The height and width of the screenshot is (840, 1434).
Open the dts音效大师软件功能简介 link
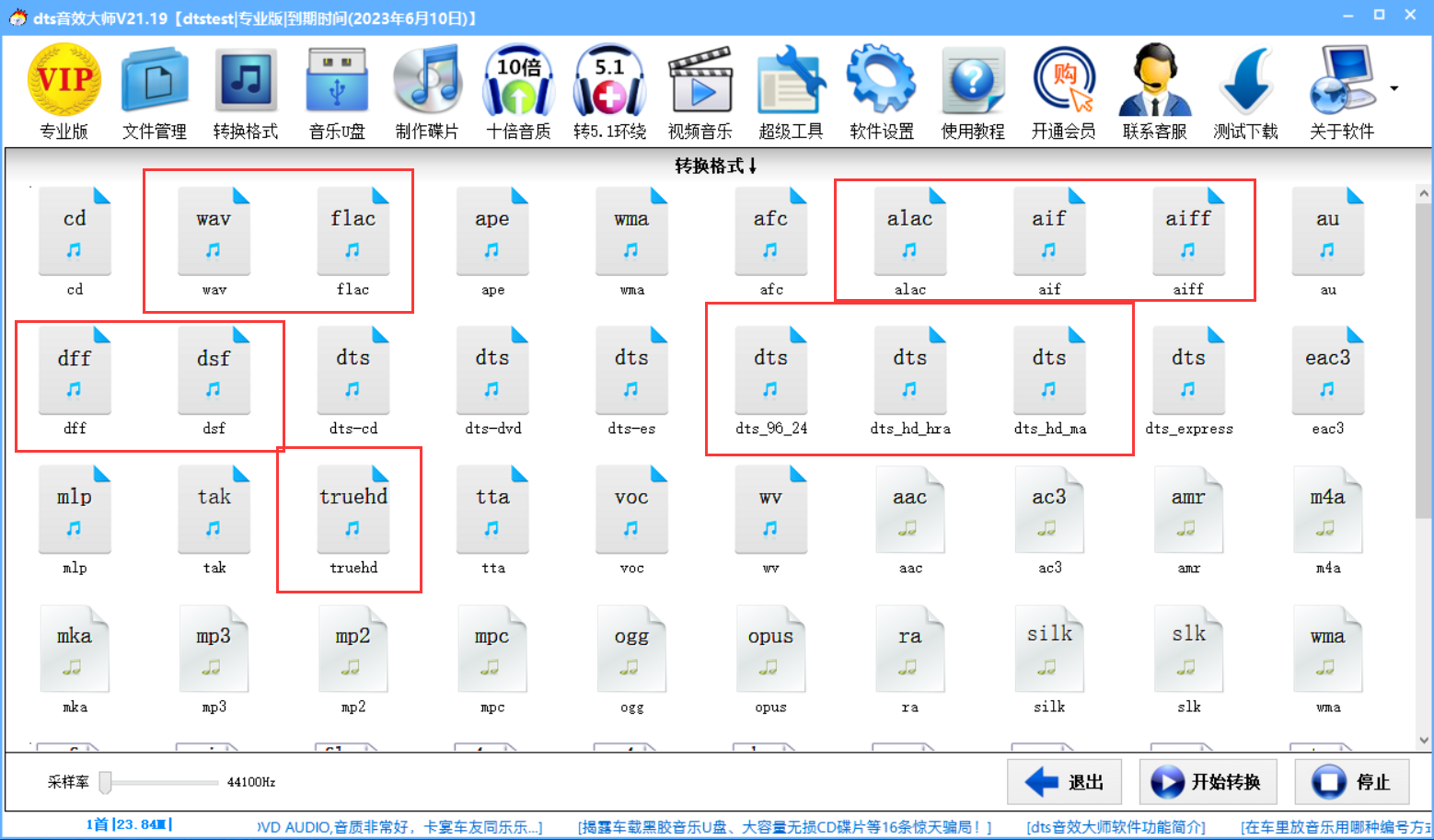[x=1116, y=826]
